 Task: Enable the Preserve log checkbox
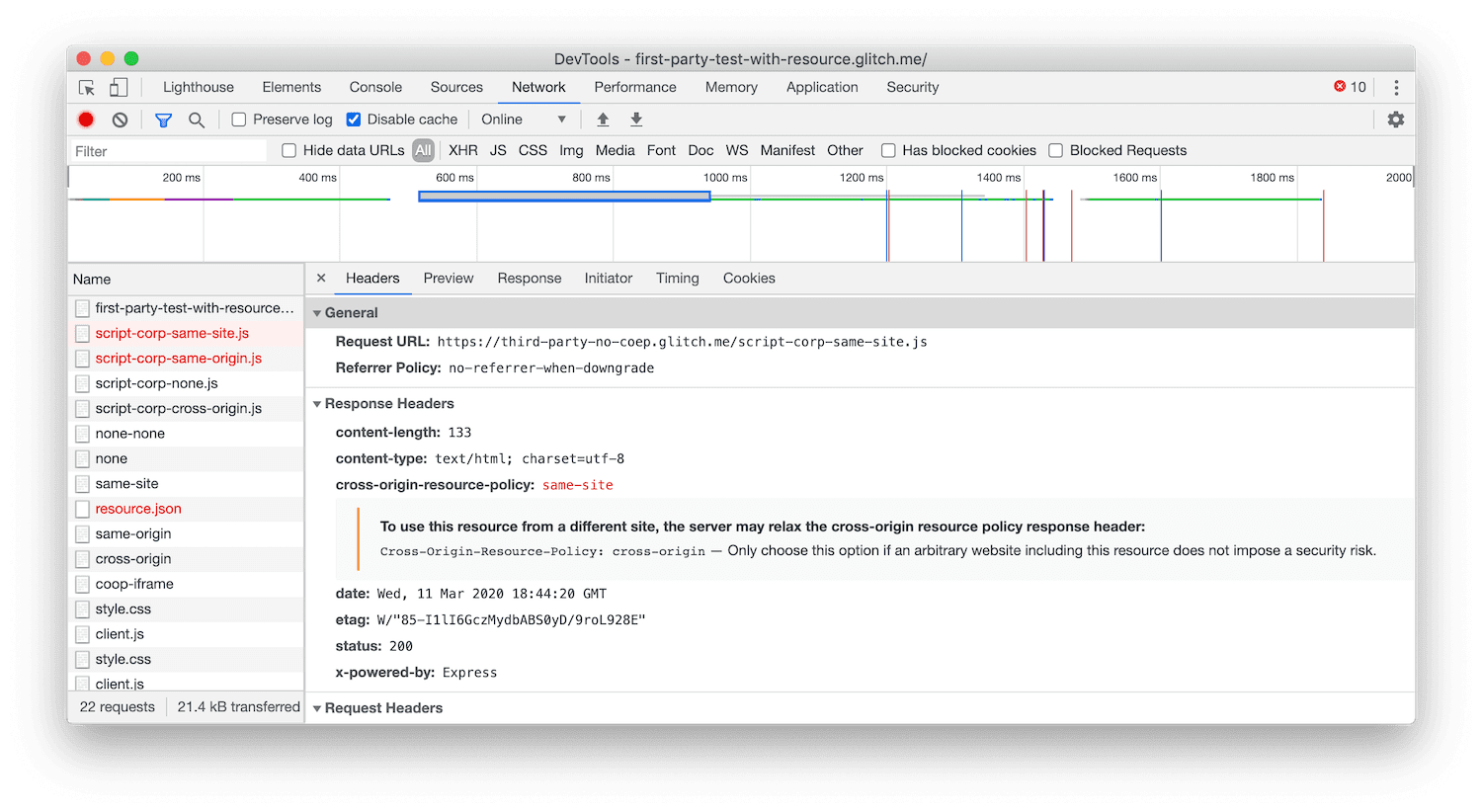coord(238,119)
